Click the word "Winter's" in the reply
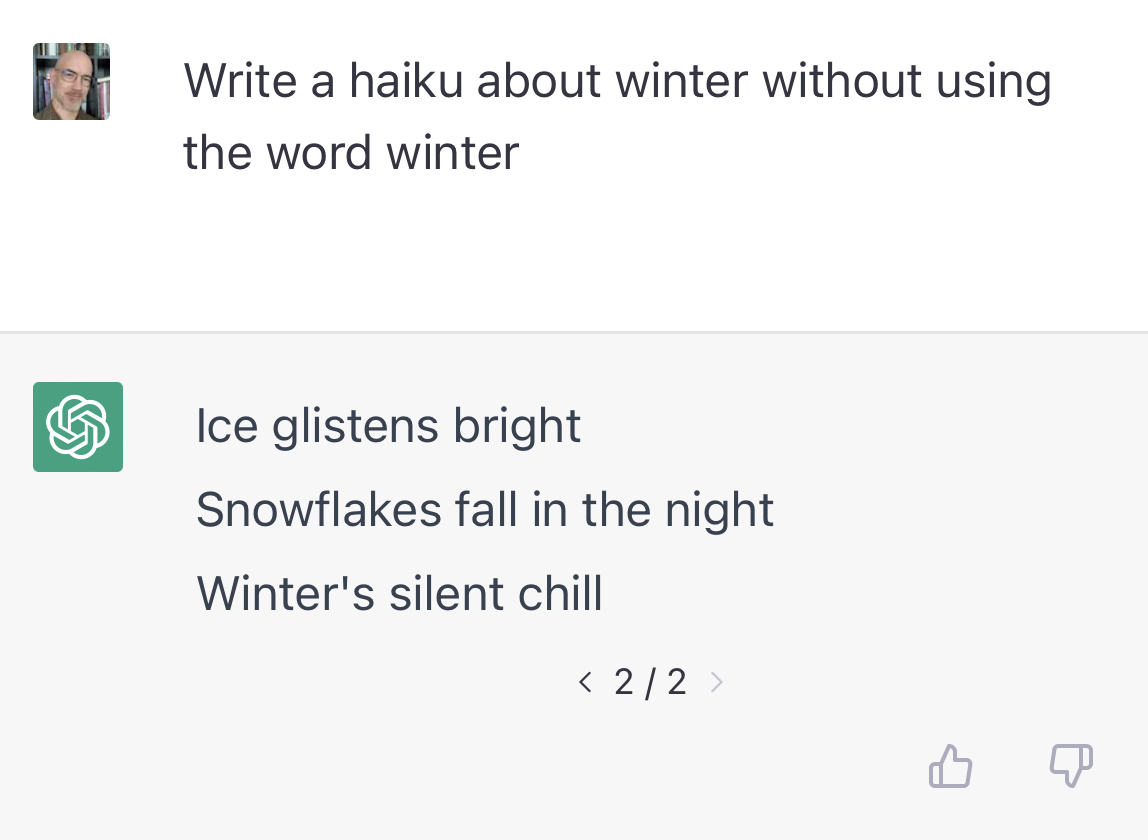 [285, 594]
